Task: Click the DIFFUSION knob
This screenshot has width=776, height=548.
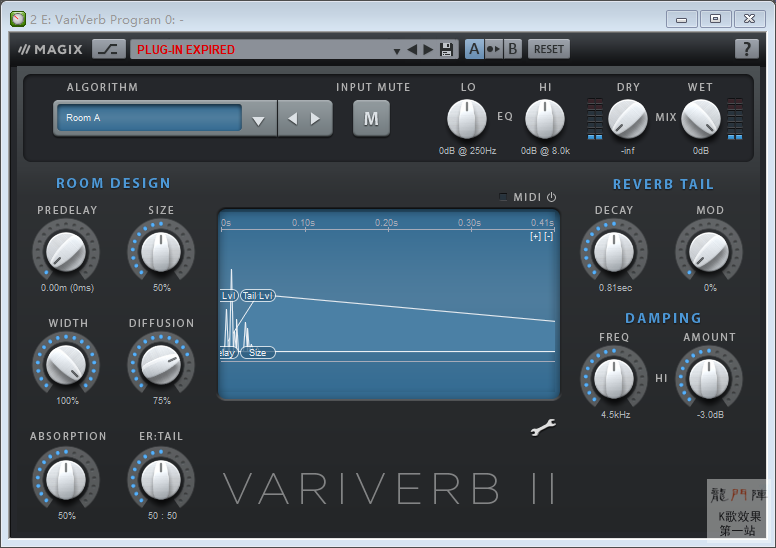Action: click(x=161, y=365)
